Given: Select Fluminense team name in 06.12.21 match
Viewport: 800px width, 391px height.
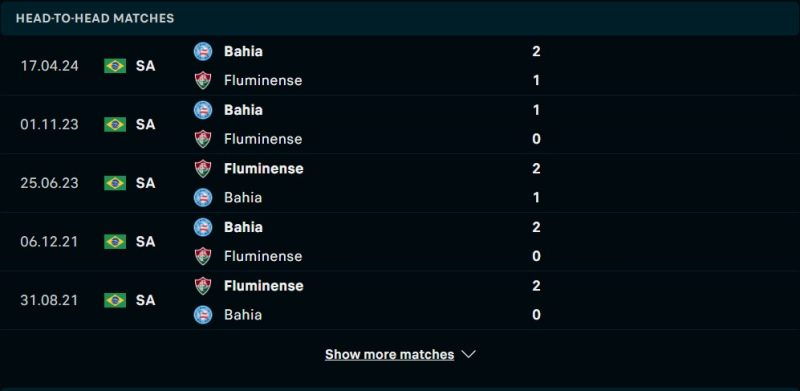Looking at the screenshot, I should (x=263, y=256).
